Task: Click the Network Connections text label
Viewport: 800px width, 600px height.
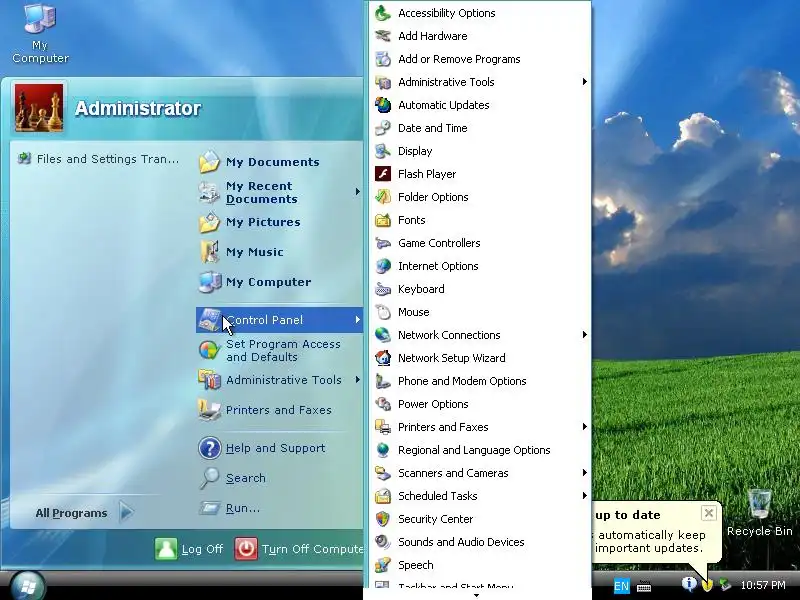Action: (449, 335)
